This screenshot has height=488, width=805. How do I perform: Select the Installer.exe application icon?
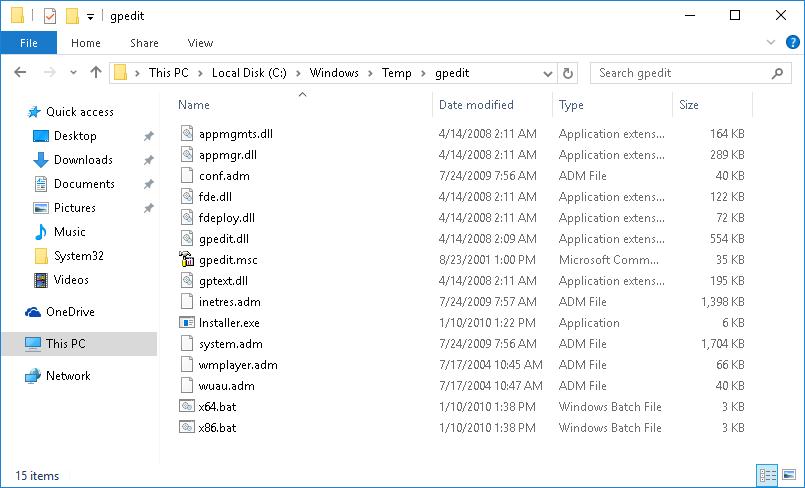click(186, 323)
